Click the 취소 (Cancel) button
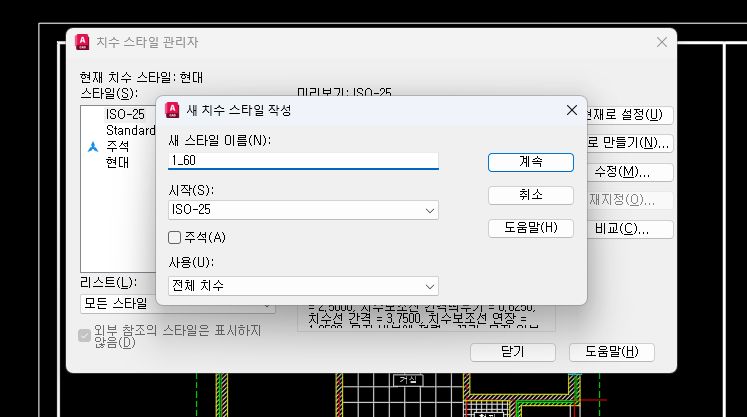This screenshot has height=417, width=747. [531, 195]
